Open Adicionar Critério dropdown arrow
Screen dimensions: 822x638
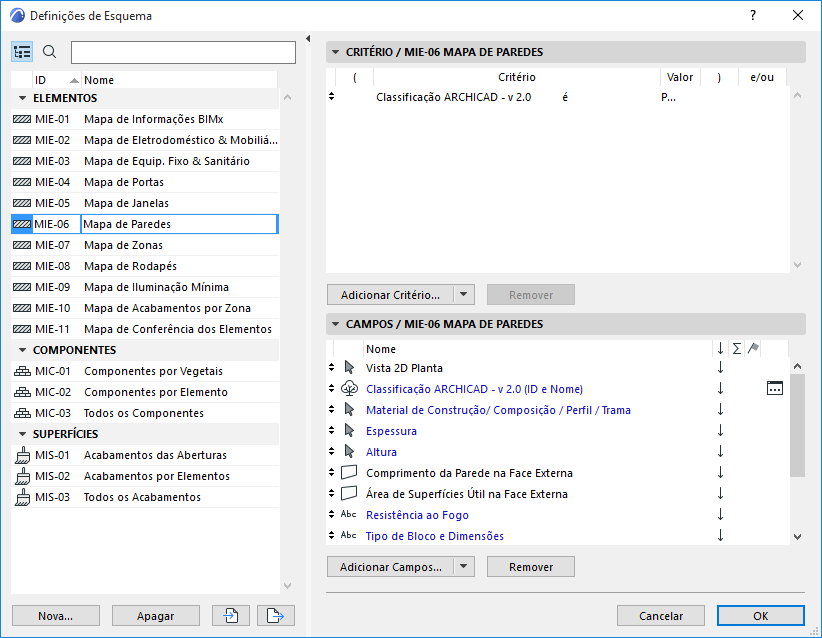click(x=464, y=295)
